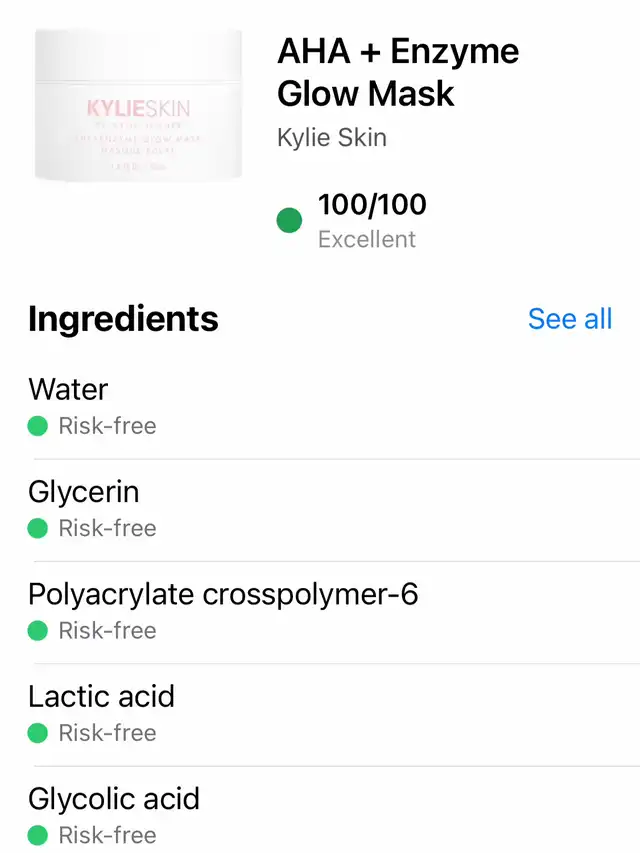Tap the Kylie Skin product jar thumbnail
The width and height of the screenshot is (640, 853).
138,105
